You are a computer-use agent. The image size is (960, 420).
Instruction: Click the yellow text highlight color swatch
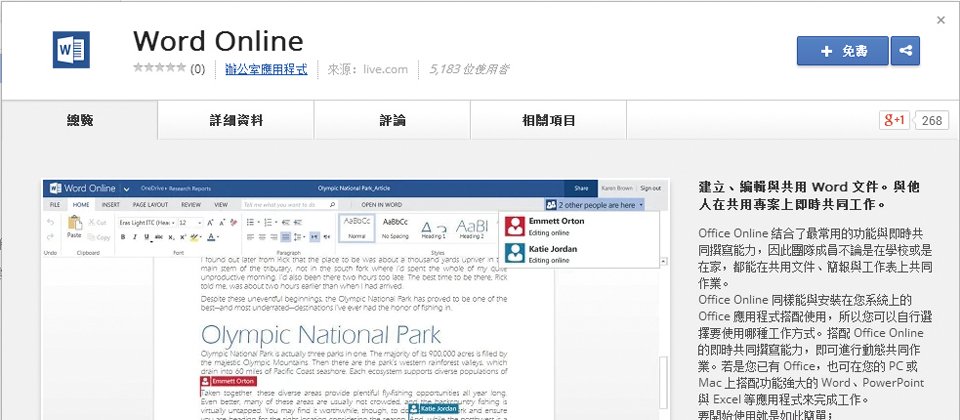(x=193, y=237)
